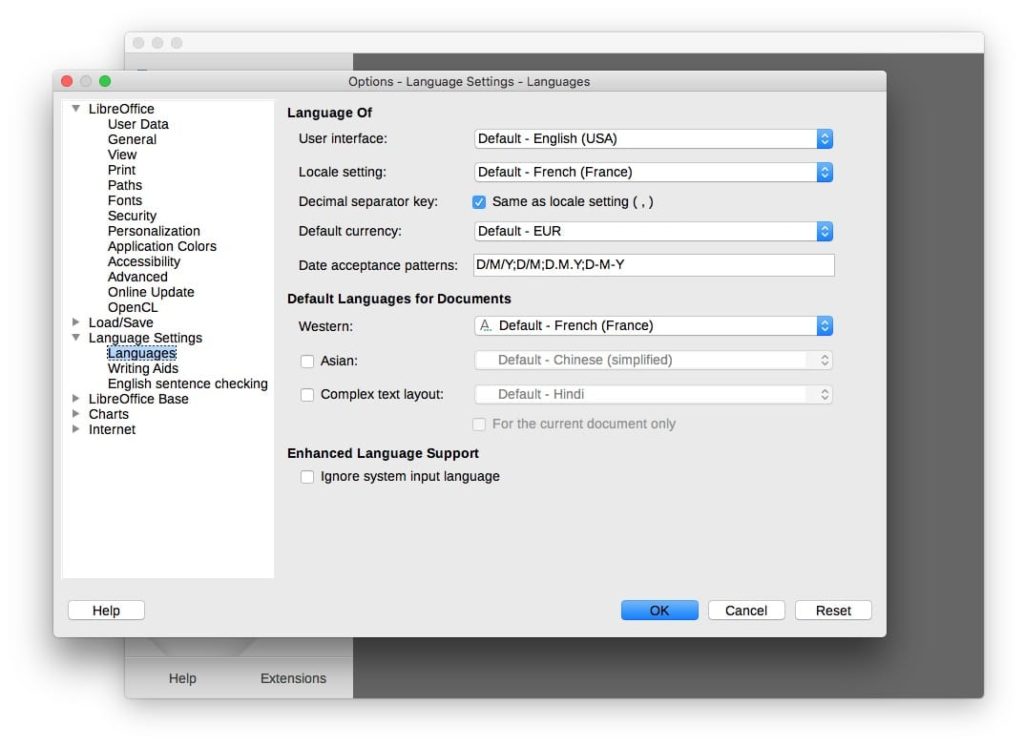Select General in the options tree
This screenshot has width=1024, height=746.
[x=133, y=139]
